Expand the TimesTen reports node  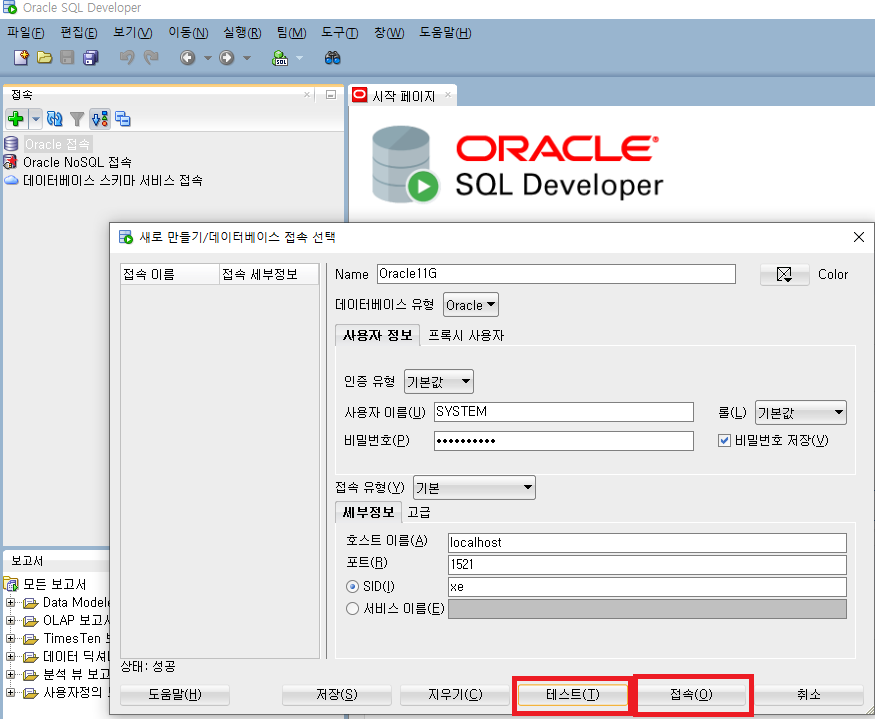click(11, 638)
